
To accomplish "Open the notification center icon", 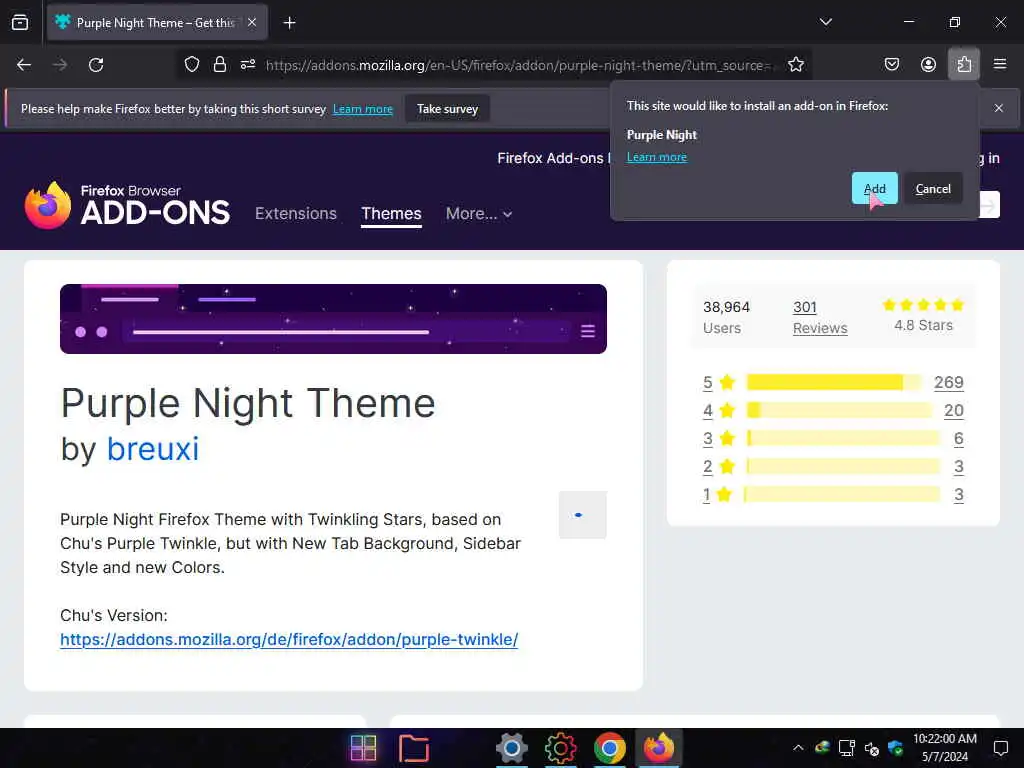I will 1000,748.
